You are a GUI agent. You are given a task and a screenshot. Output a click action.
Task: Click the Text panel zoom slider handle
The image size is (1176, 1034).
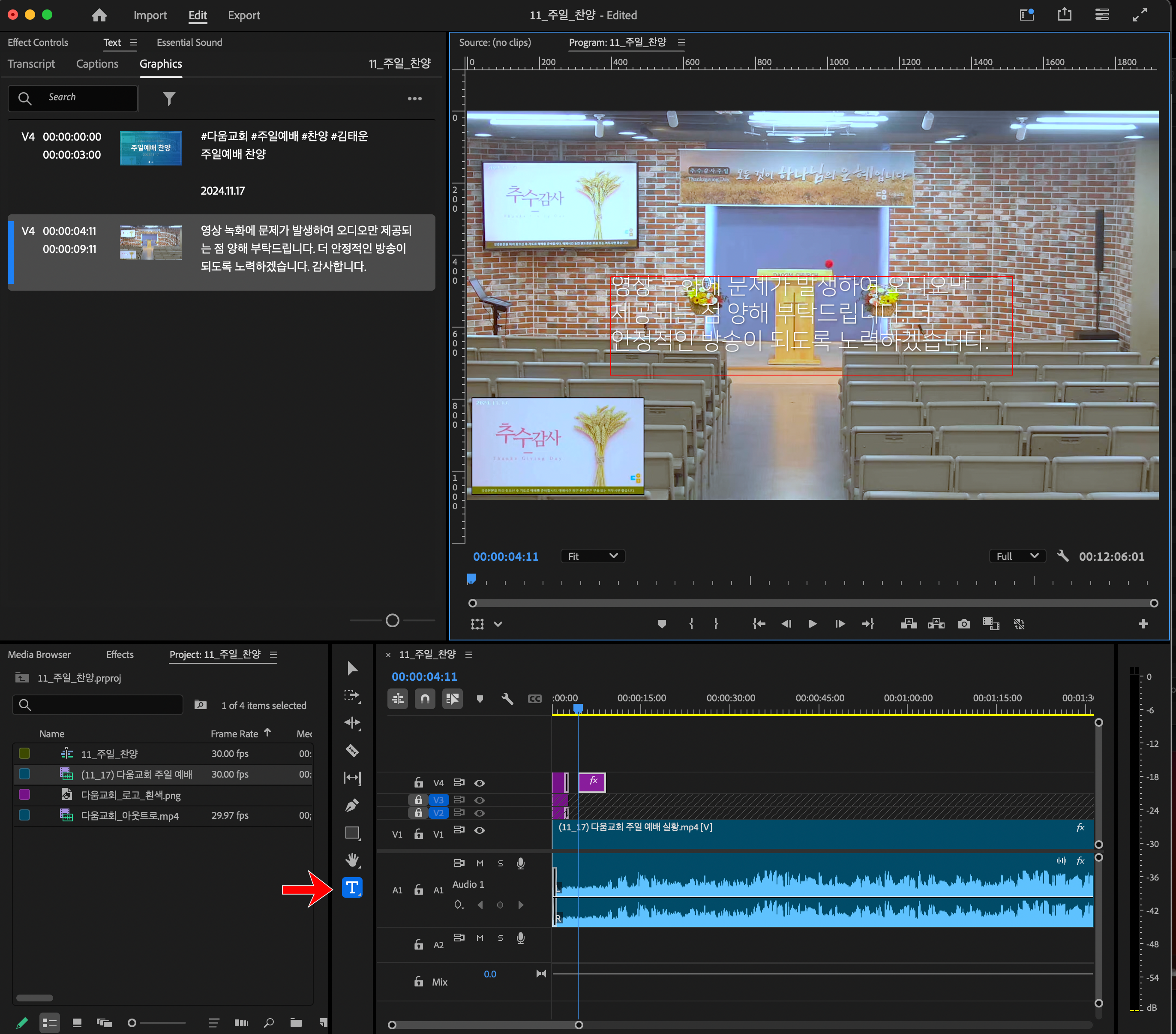(x=393, y=620)
